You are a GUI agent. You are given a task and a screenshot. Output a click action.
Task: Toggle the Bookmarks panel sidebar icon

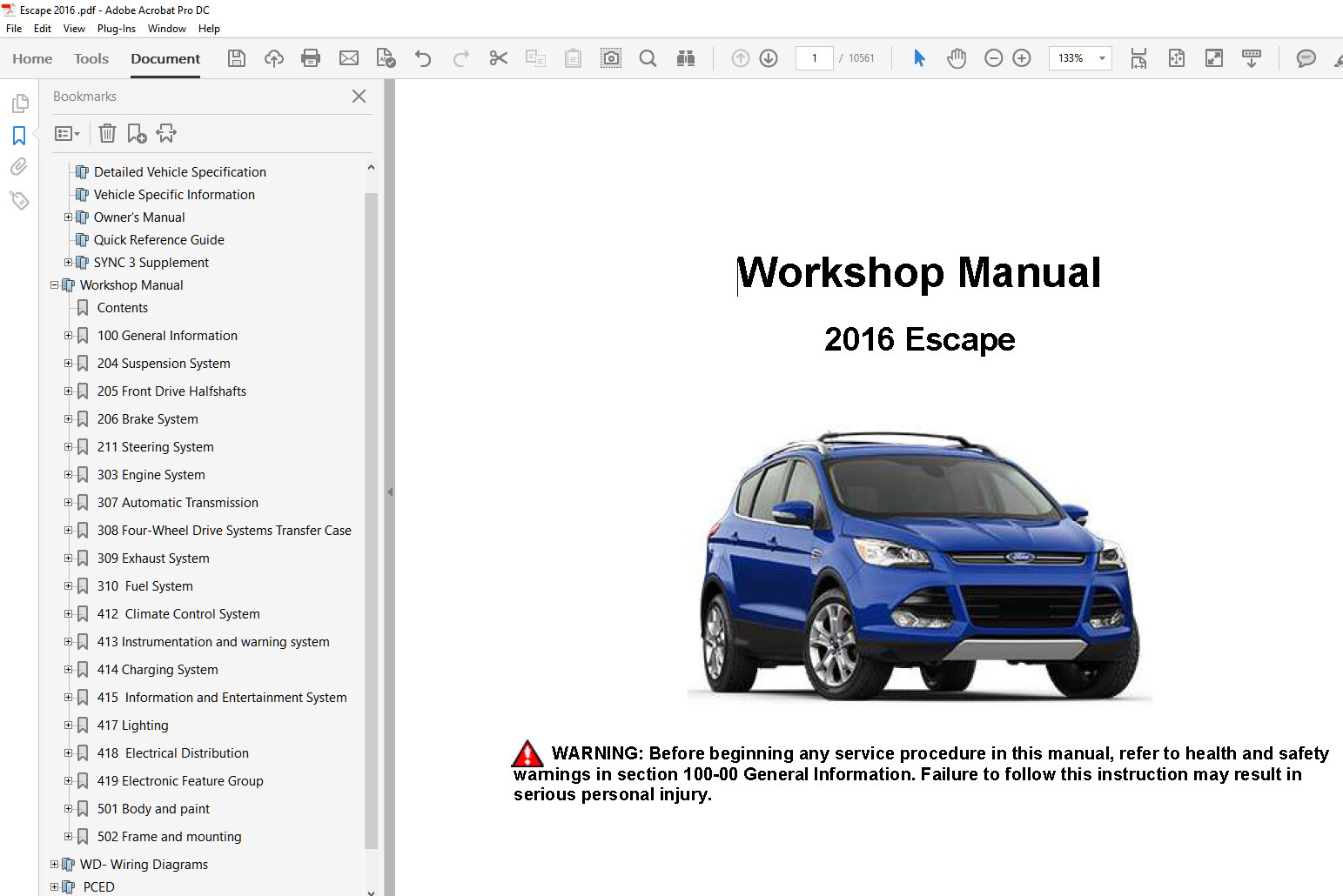click(x=19, y=136)
